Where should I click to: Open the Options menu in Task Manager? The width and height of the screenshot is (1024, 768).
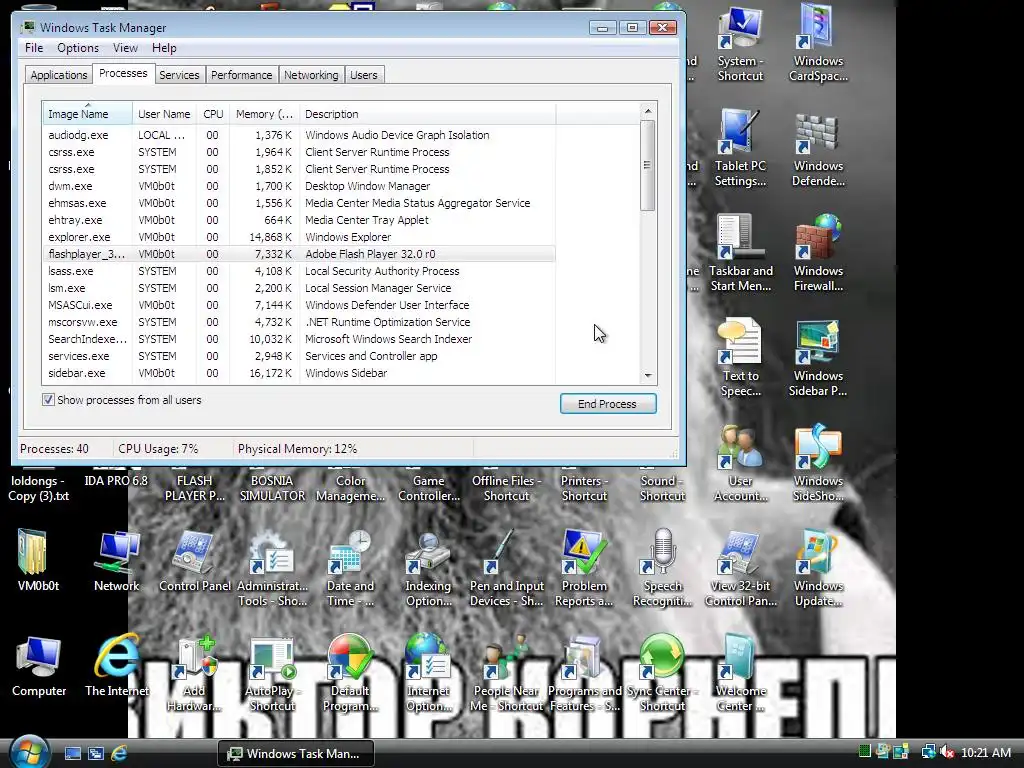pos(78,48)
